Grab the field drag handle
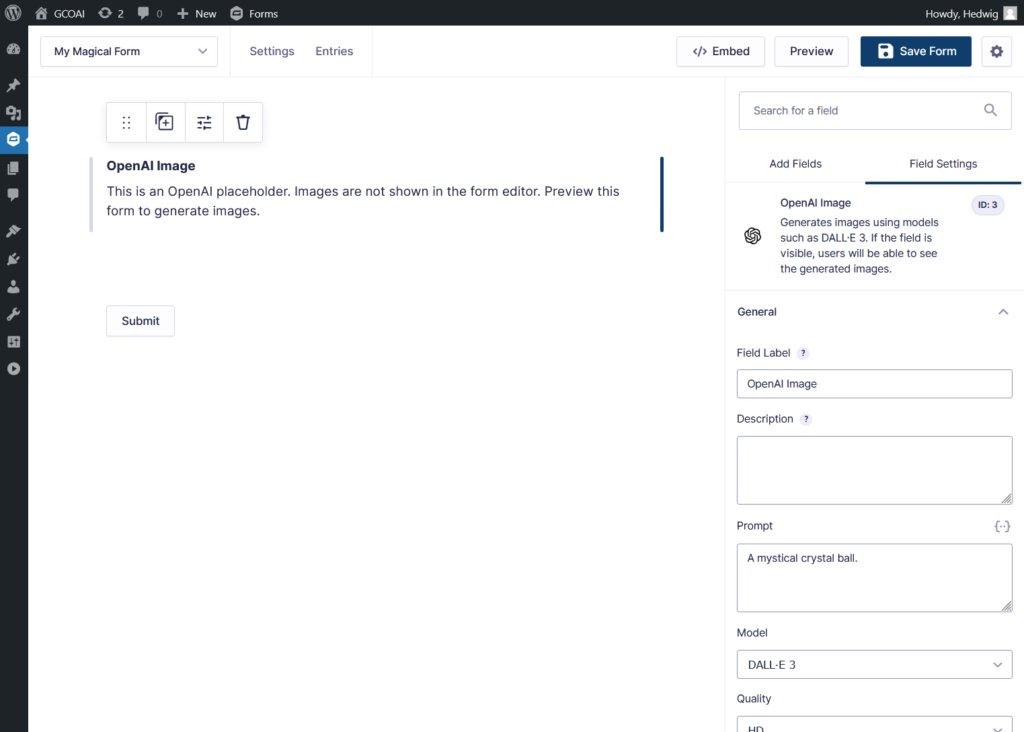 point(127,122)
